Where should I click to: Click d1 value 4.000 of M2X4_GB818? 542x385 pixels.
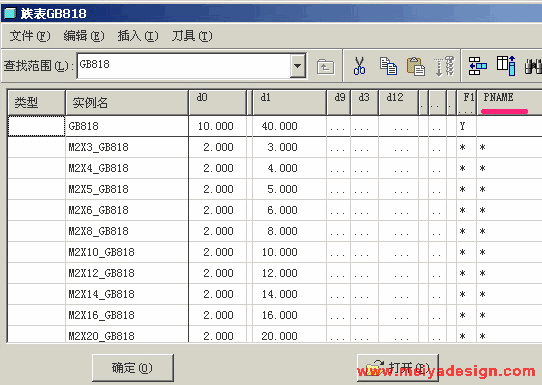click(x=282, y=168)
